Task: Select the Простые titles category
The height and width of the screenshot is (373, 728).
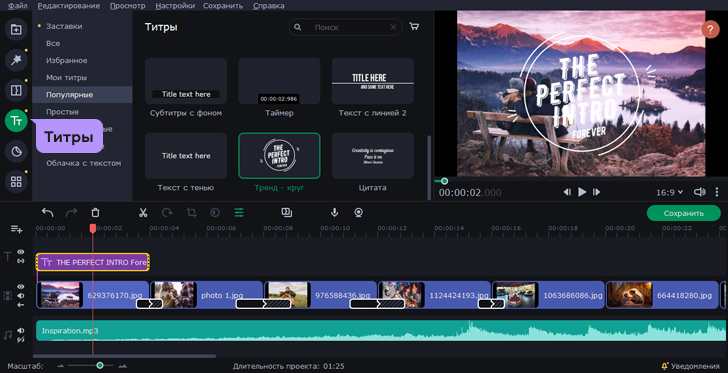Action: [x=62, y=112]
